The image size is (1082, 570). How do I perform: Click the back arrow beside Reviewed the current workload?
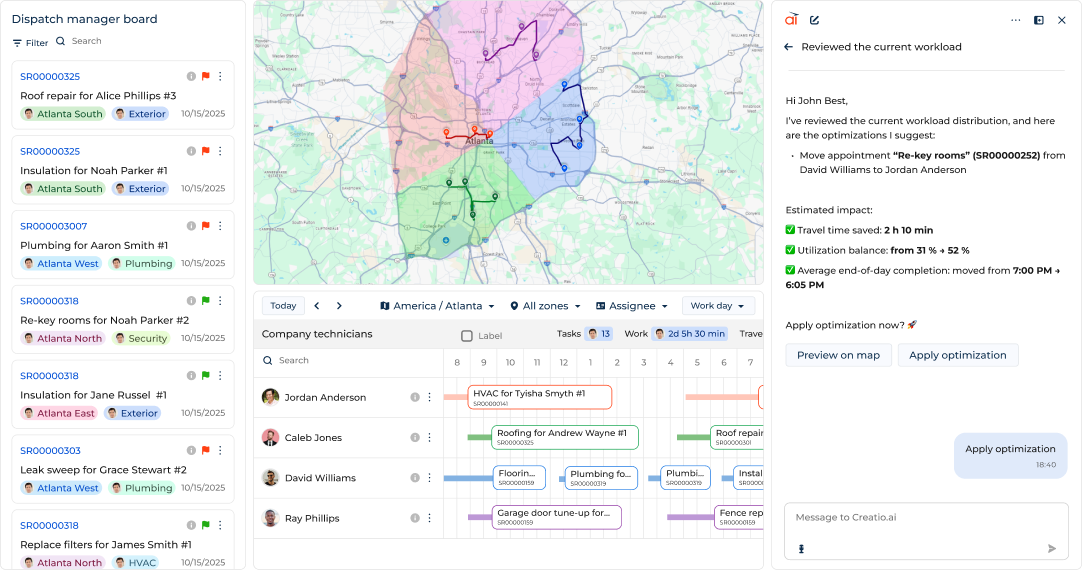tap(789, 47)
